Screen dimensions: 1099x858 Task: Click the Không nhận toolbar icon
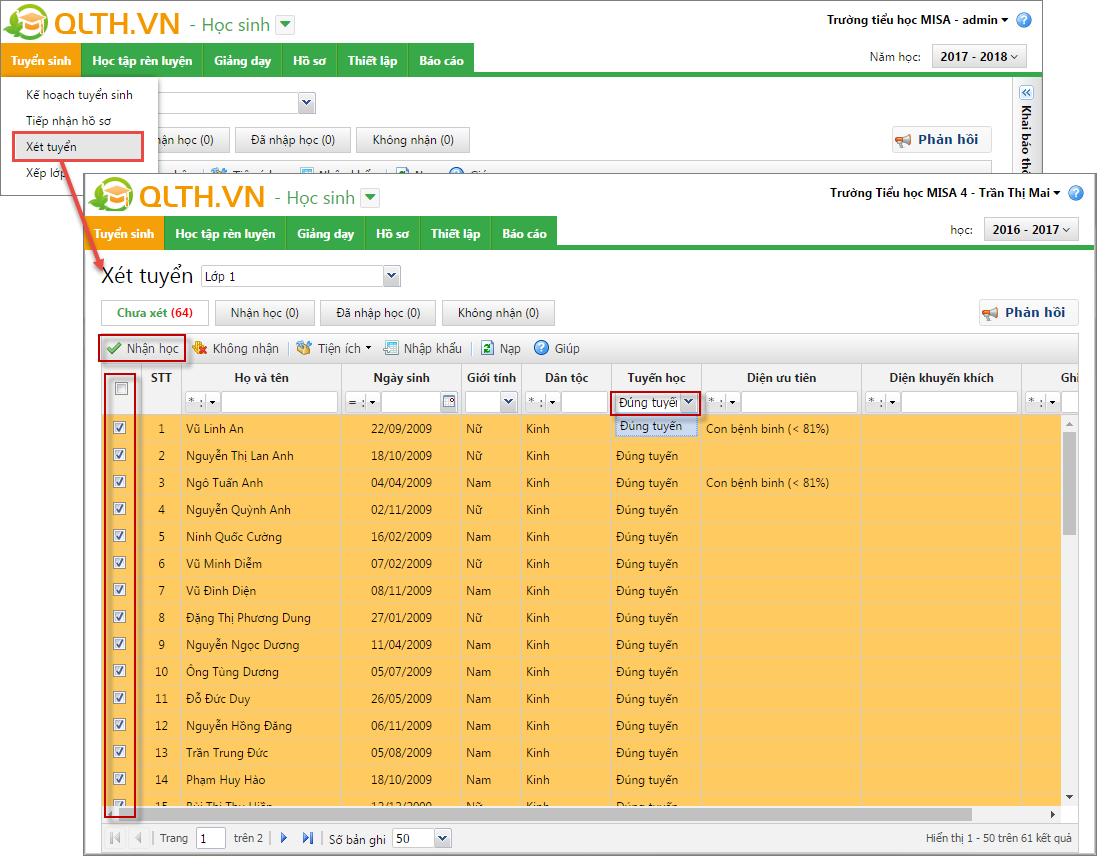(199, 349)
